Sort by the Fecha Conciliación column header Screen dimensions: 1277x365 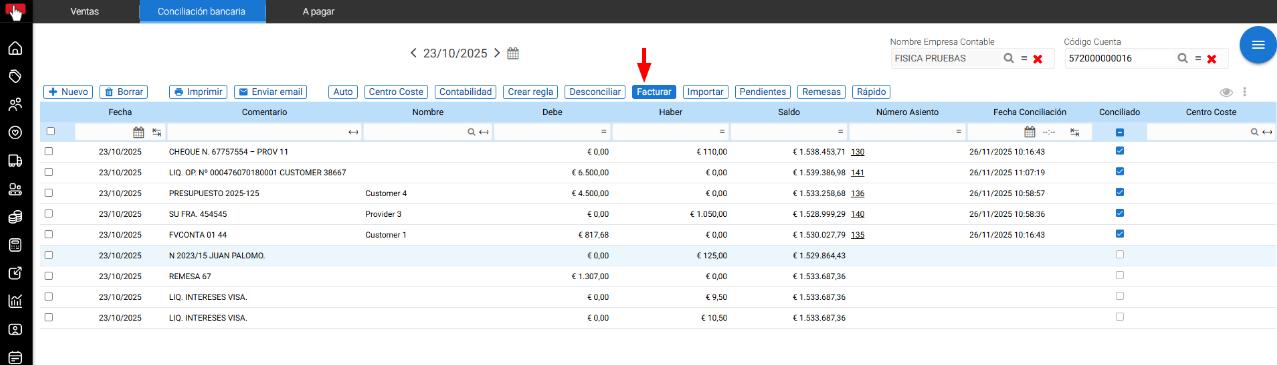pos(1030,112)
